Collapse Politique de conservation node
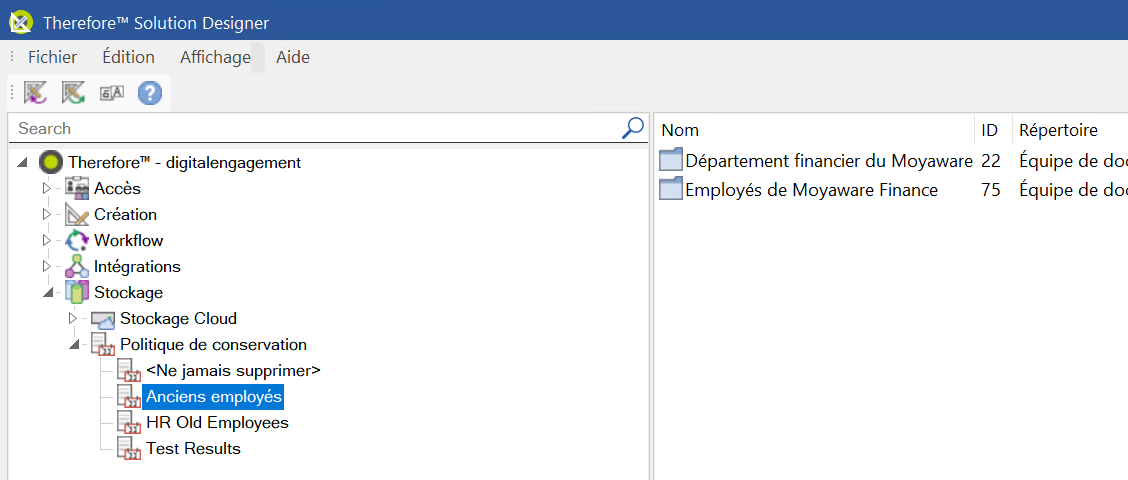1128x480 pixels. [72, 345]
